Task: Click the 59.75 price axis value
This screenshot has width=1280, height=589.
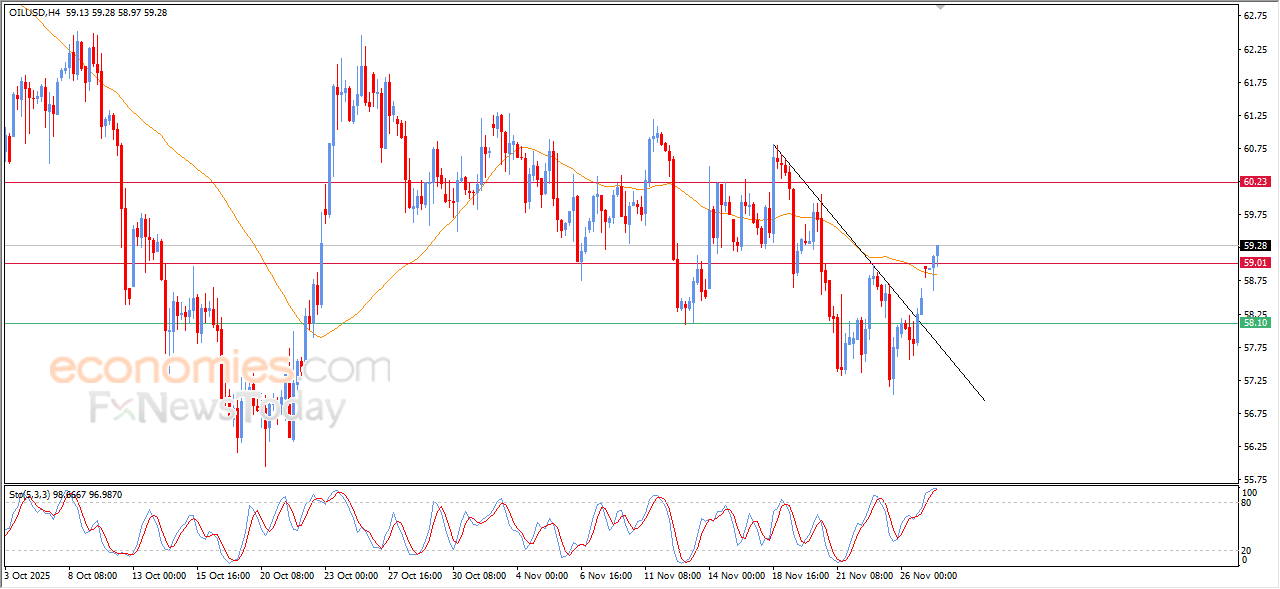Action: coord(1256,215)
